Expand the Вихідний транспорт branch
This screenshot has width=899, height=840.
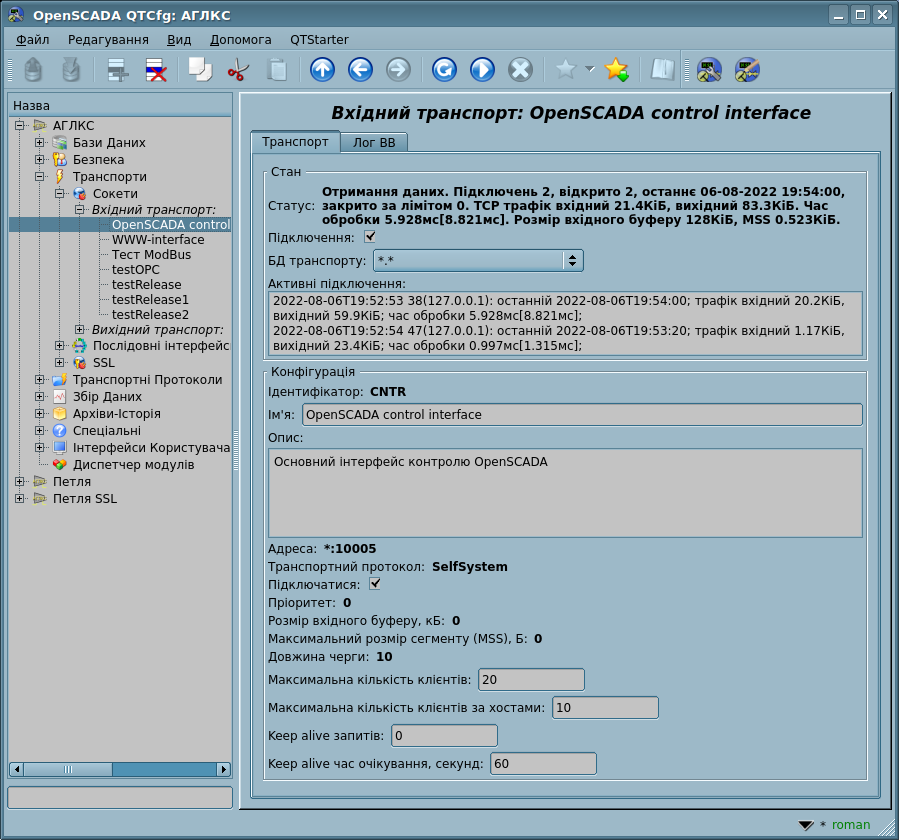click(80, 330)
